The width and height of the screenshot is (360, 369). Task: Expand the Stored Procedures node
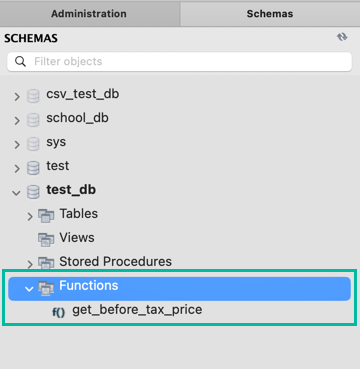pos(30,264)
